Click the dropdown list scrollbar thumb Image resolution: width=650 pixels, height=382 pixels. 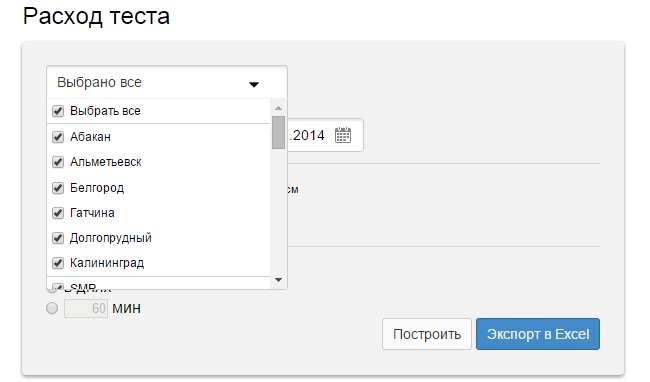click(x=279, y=132)
